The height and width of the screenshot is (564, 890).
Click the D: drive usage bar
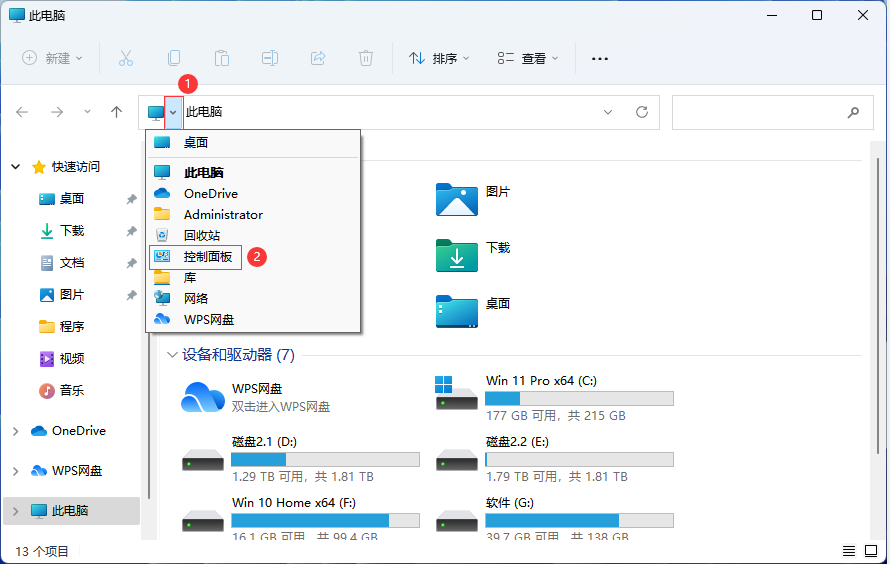325,460
